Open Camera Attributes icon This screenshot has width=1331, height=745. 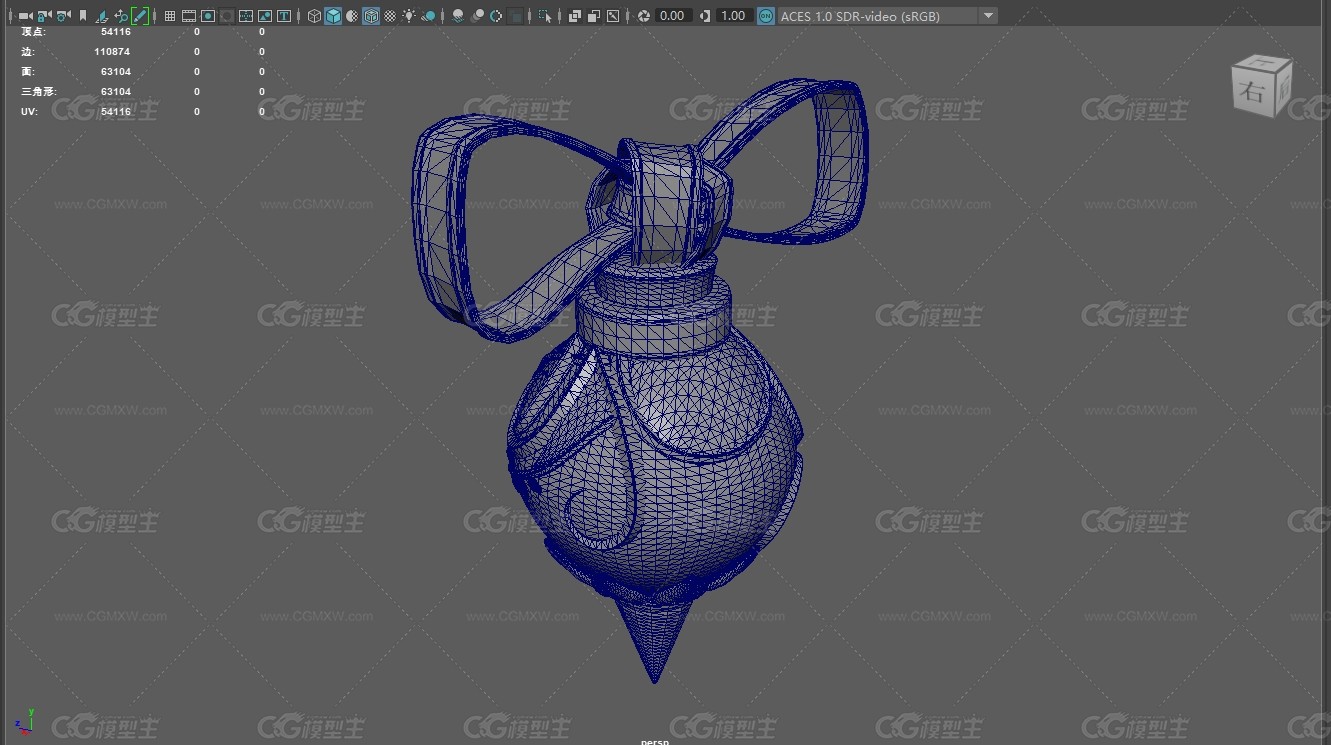[63, 16]
